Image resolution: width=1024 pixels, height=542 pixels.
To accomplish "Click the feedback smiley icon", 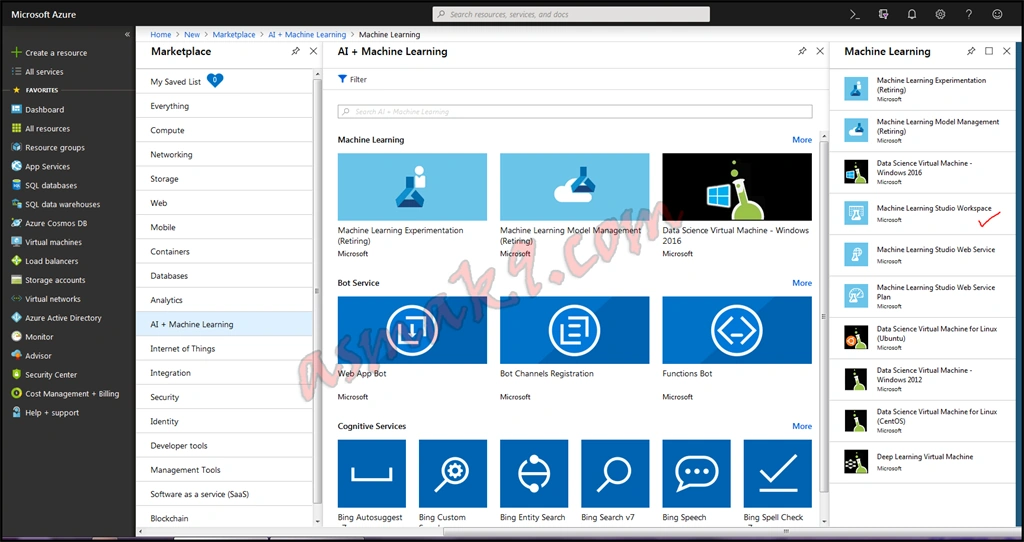I will click(997, 14).
